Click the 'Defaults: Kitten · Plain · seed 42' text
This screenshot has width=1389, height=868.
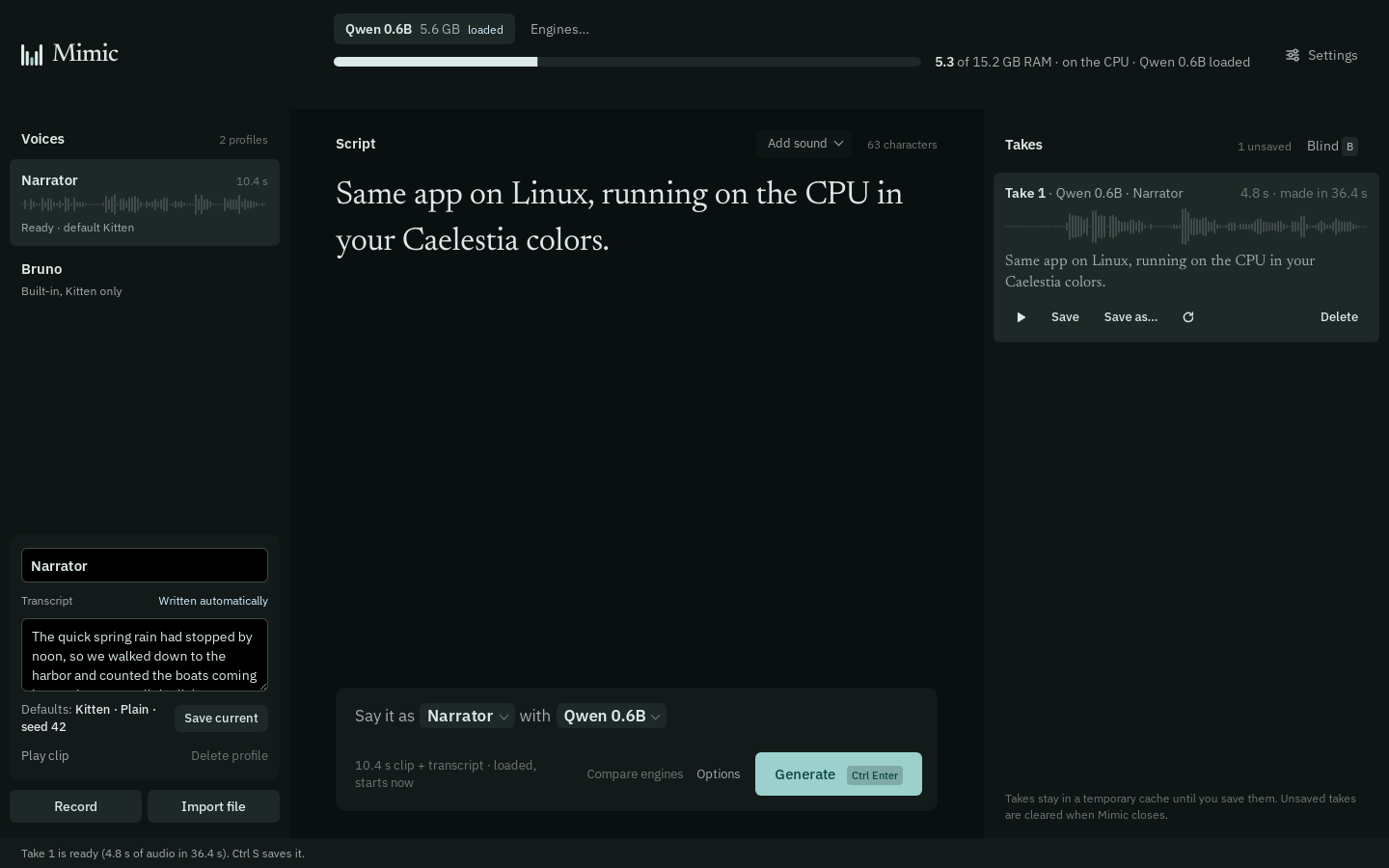[x=89, y=719]
